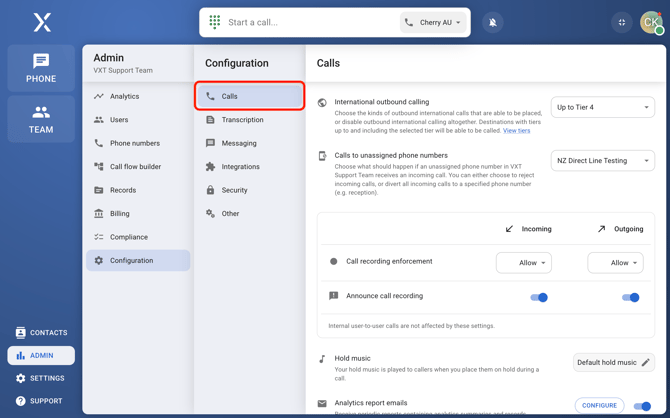Click the Analytics trend line icon
Screen dimensions: 670x418
tap(99, 96)
